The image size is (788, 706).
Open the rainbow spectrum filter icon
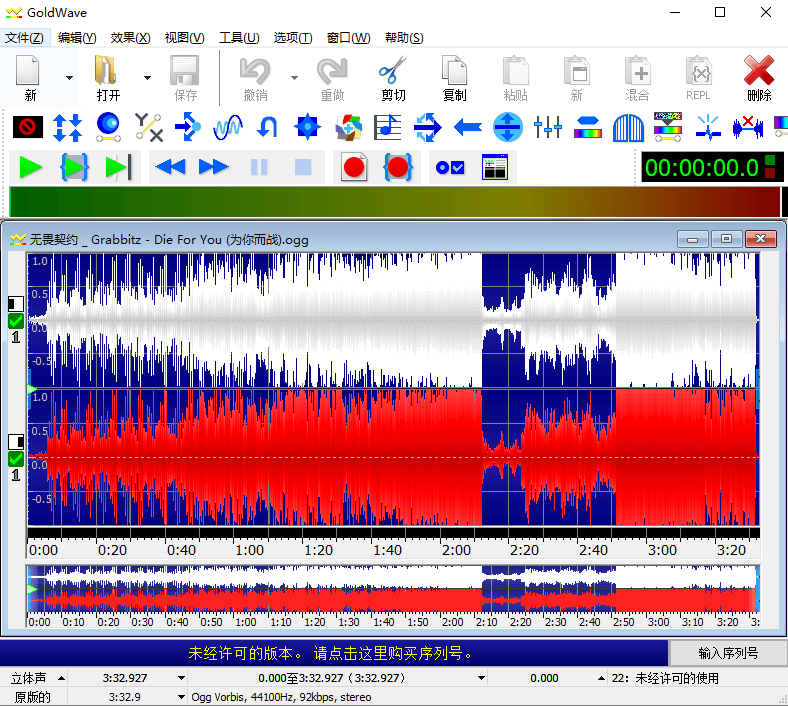pyautogui.click(x=587, y=127)
